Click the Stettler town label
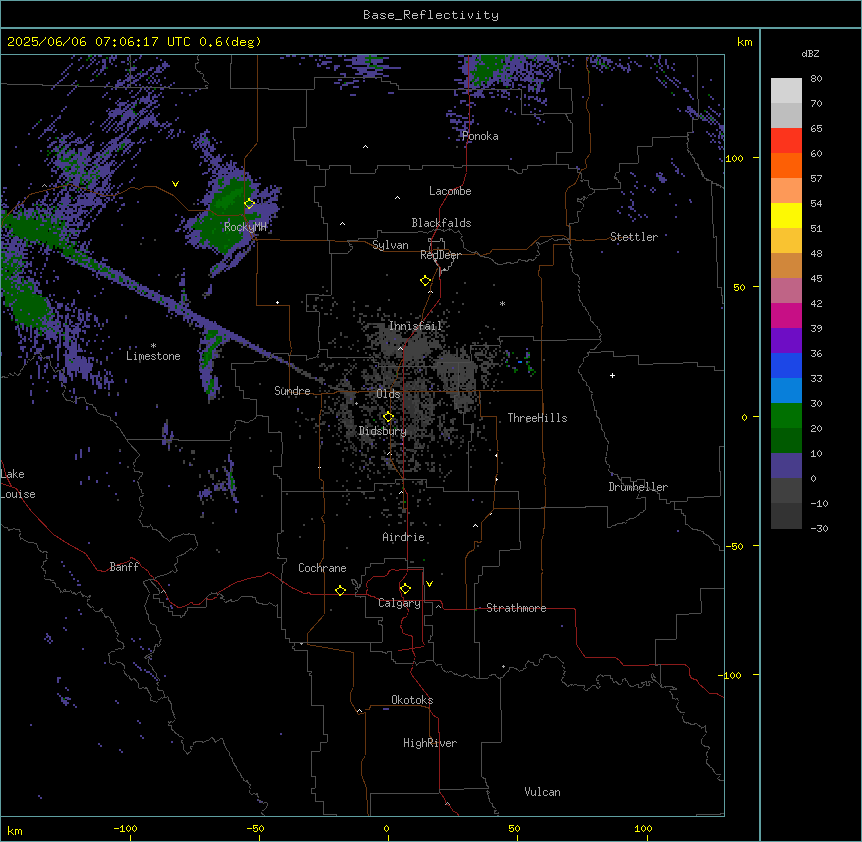The image size is (862, 842). point(634,237)
